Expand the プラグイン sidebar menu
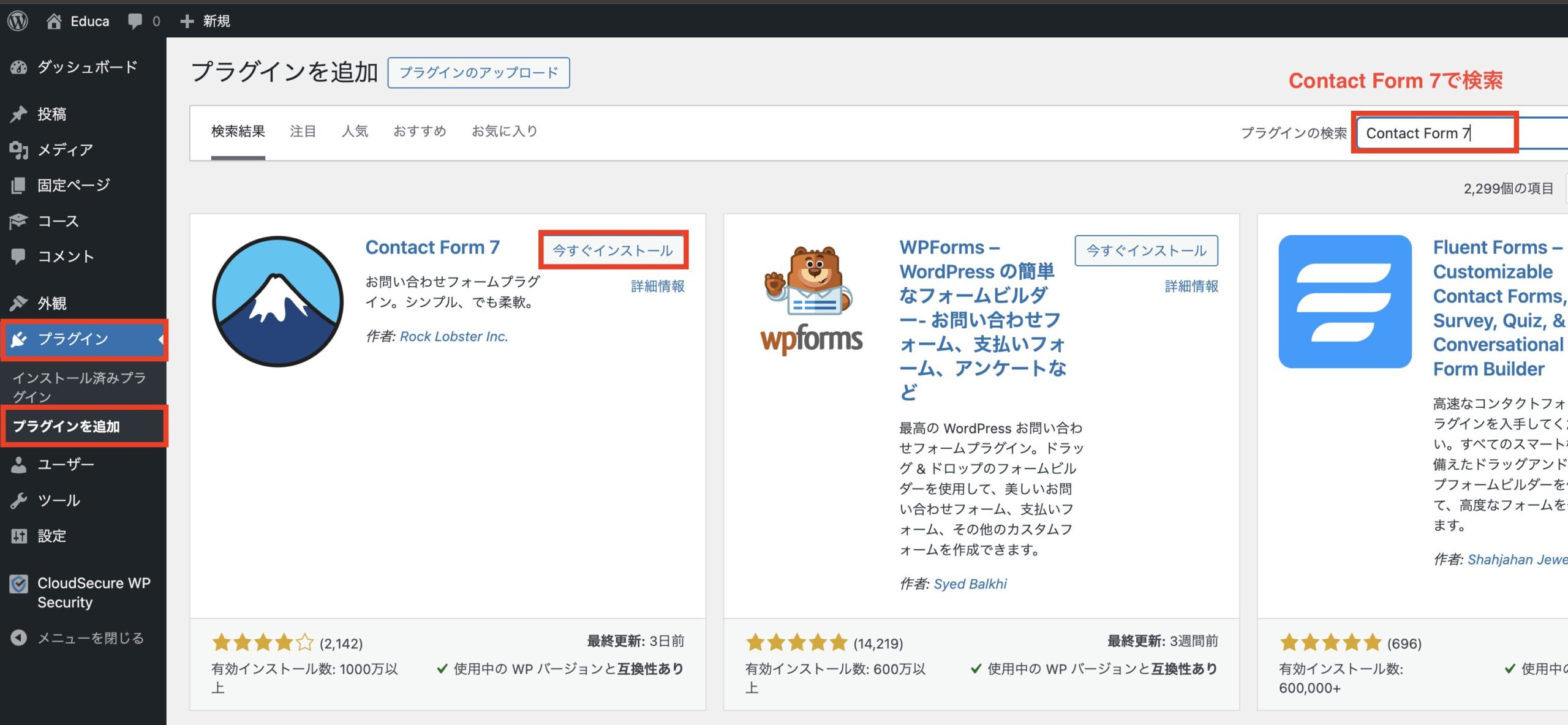The width and height of the screenshot is (1568, 725). coord(72,339)
